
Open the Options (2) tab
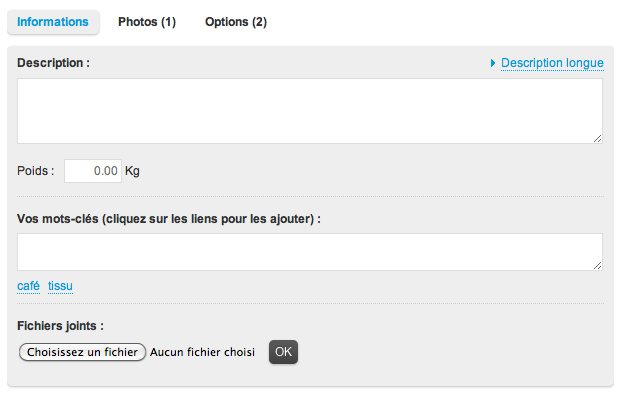click(236, 22)
